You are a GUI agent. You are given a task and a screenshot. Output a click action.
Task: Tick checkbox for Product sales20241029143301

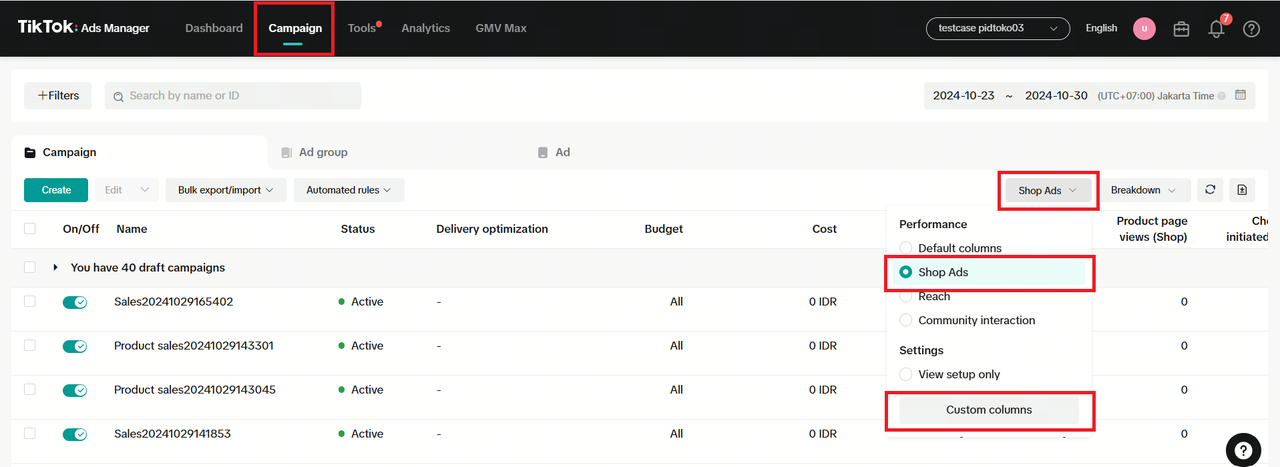(30, 346)
